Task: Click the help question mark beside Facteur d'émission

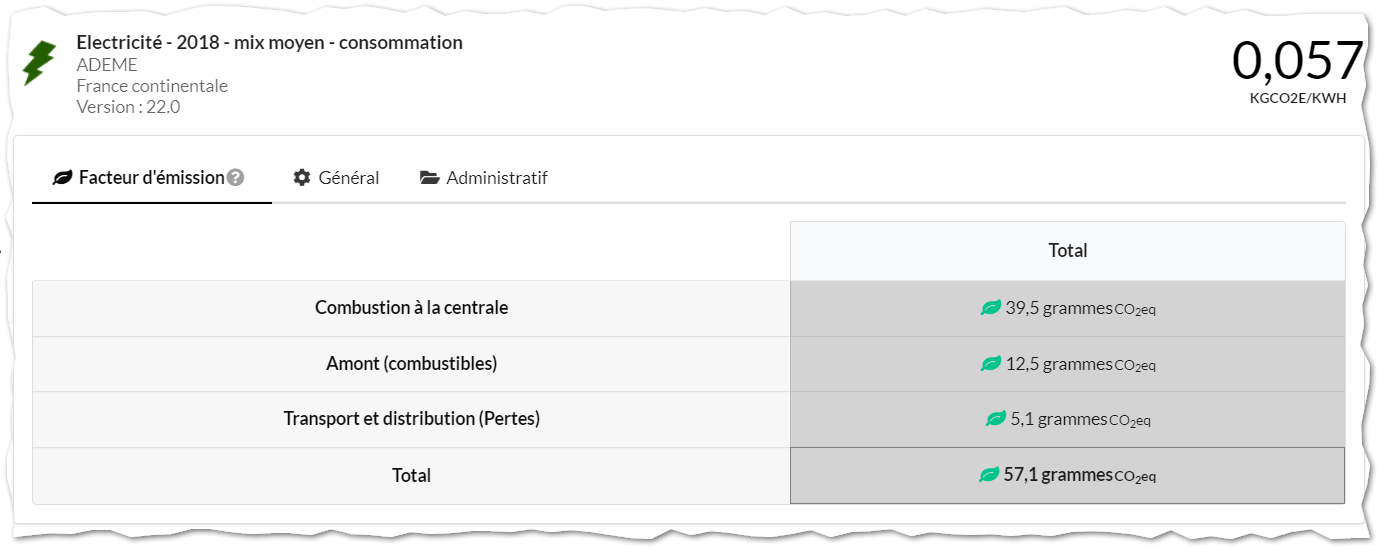Action: 235,178
